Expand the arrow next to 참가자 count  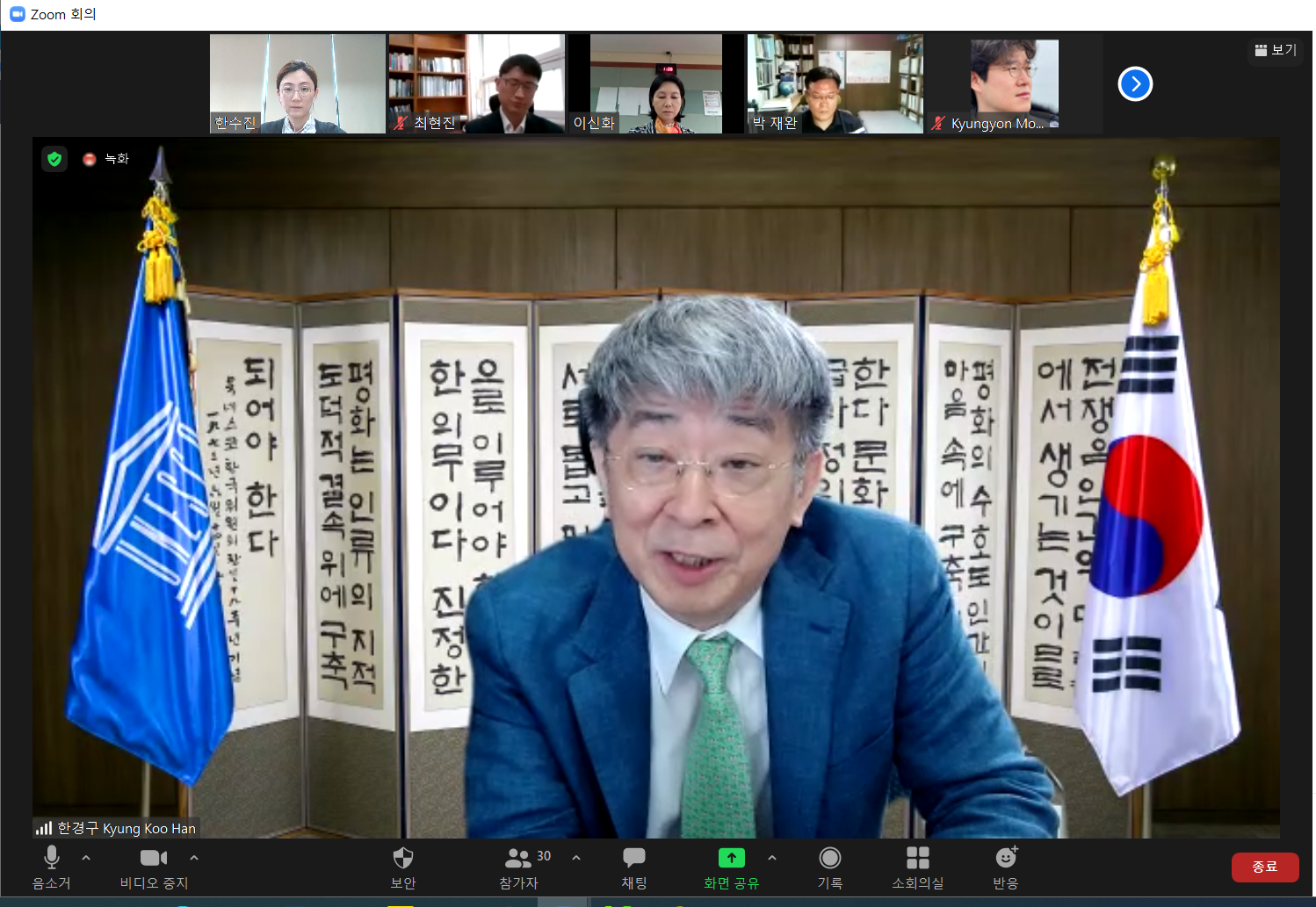[576, 858]
